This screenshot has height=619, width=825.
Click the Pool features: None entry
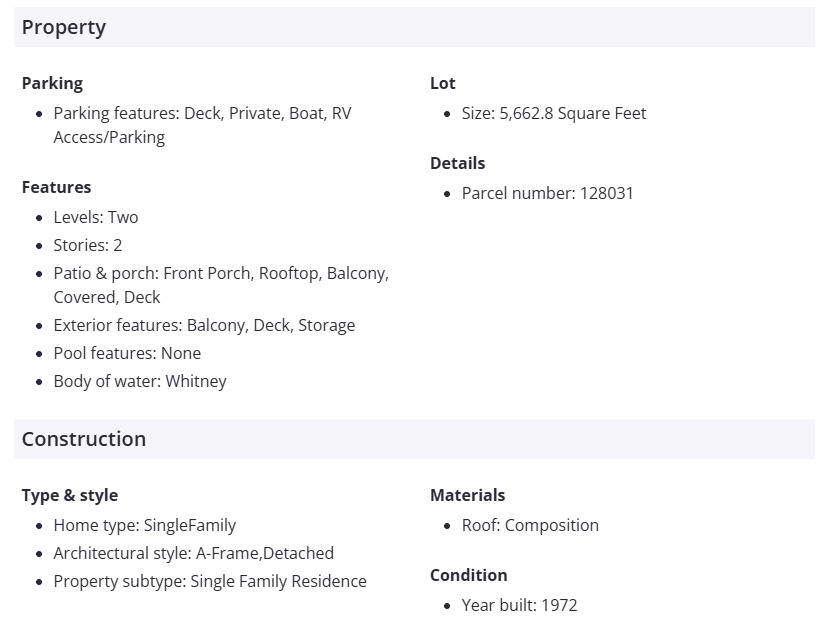click(127, 353)
